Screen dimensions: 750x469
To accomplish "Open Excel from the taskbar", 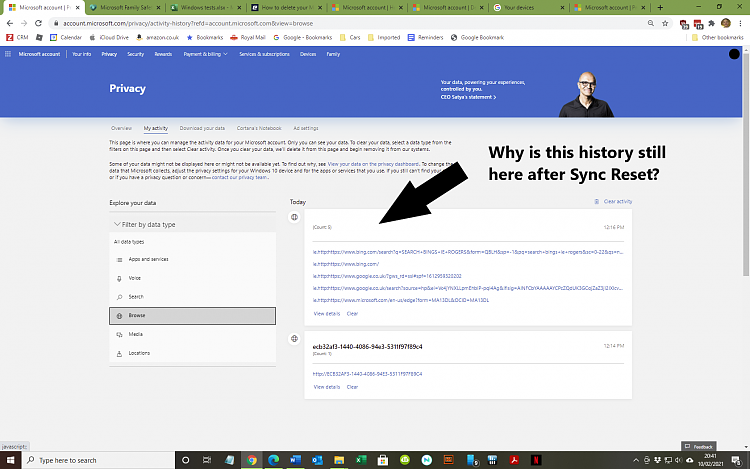I will 361,460.
